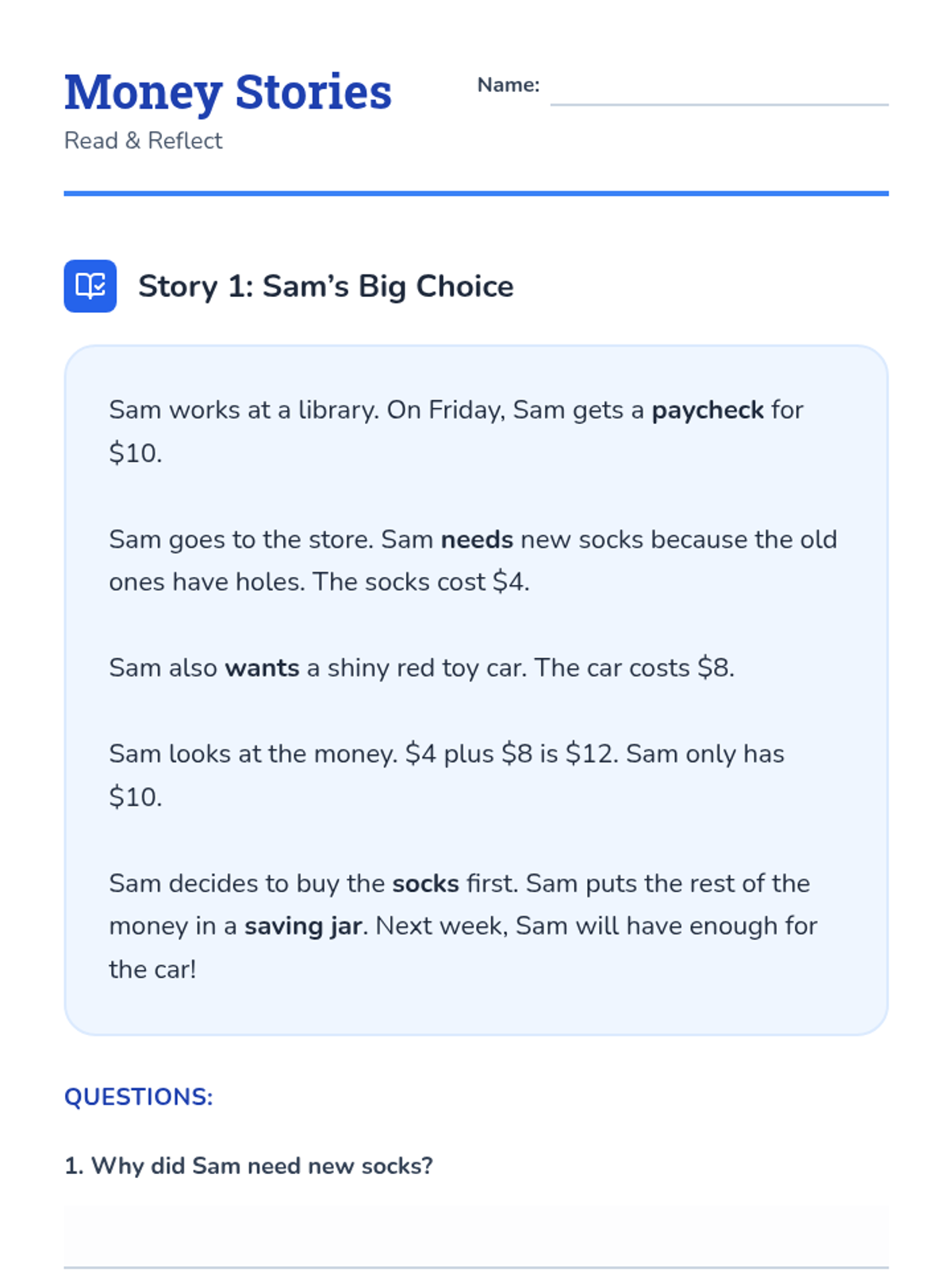
Task: Click the bold word paycheck
Action: [707, 410]
